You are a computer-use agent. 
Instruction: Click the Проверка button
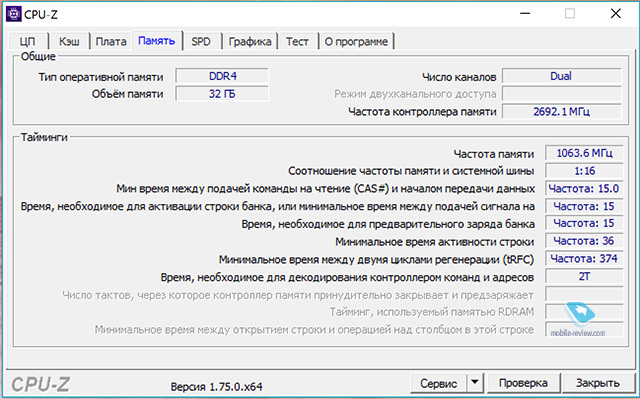pos(523,383)
